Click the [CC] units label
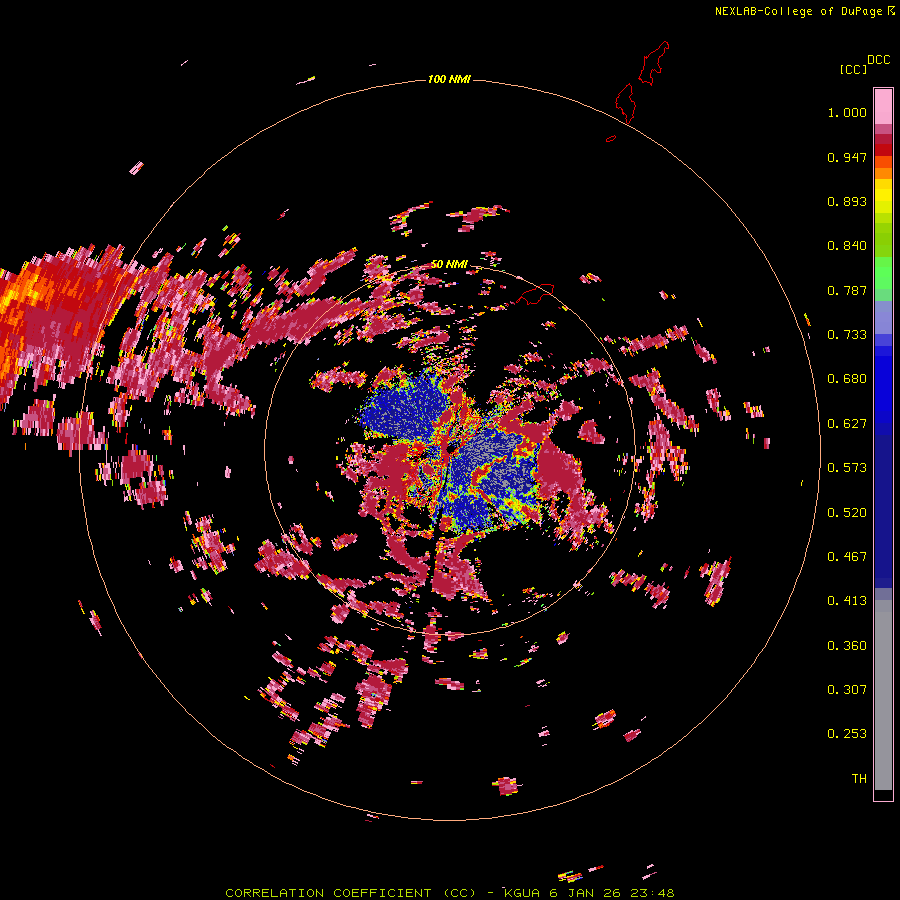The width and height of the screenshot is (900, 900). (x=853, y=69)
